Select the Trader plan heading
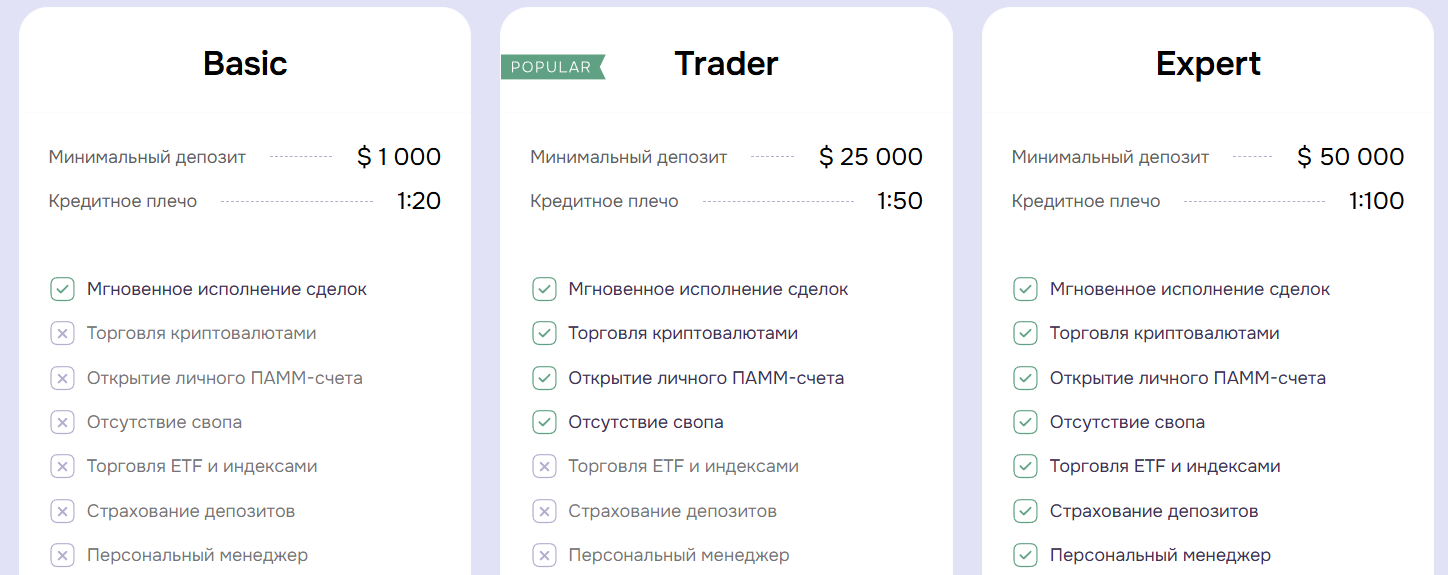Viewport: 1448px width, 575px height. pyautogui.click(x=726, y=64)
